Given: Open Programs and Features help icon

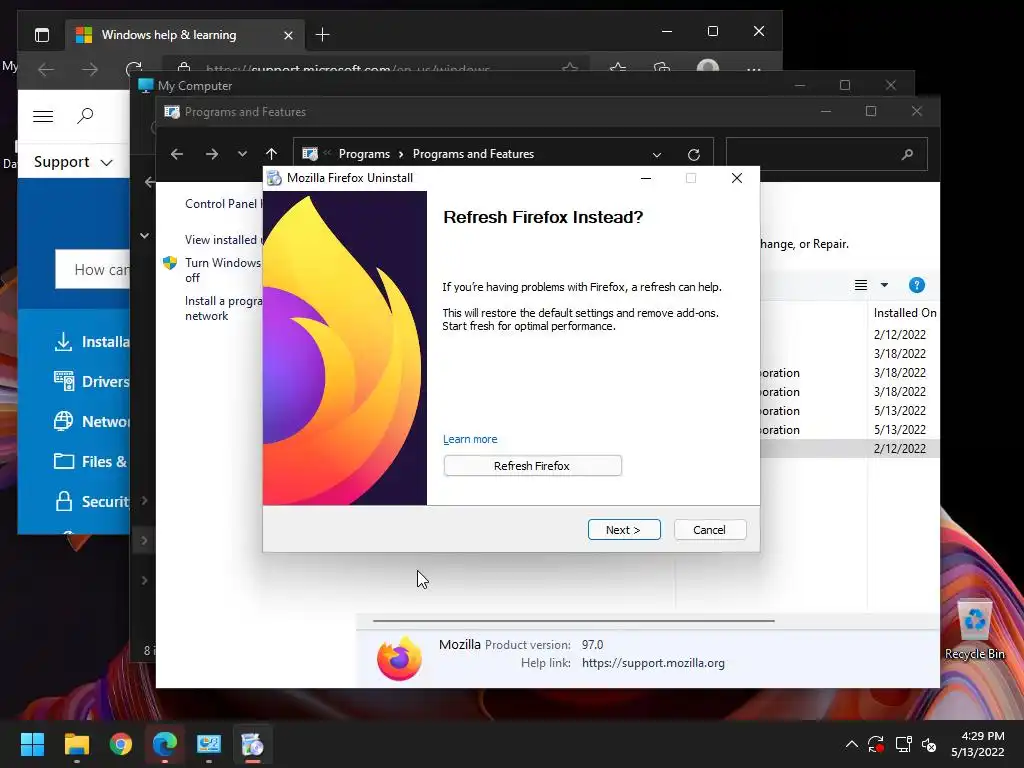Looking at the screenshot, I should pyautogui.click(x=916, y=285).
